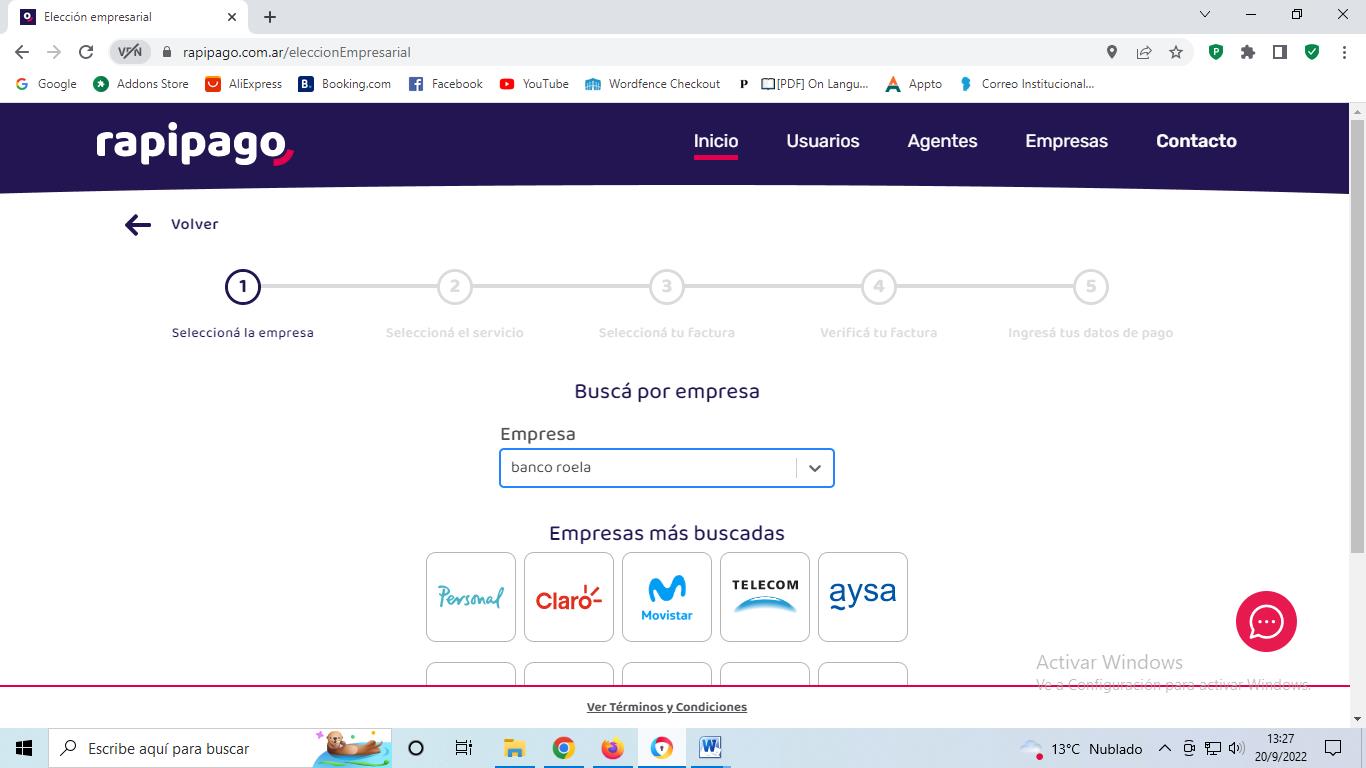Viewport: 1366px width, 768px height.
Task: Pick the Movistar company tile
Action: click(x=667, y=597)
